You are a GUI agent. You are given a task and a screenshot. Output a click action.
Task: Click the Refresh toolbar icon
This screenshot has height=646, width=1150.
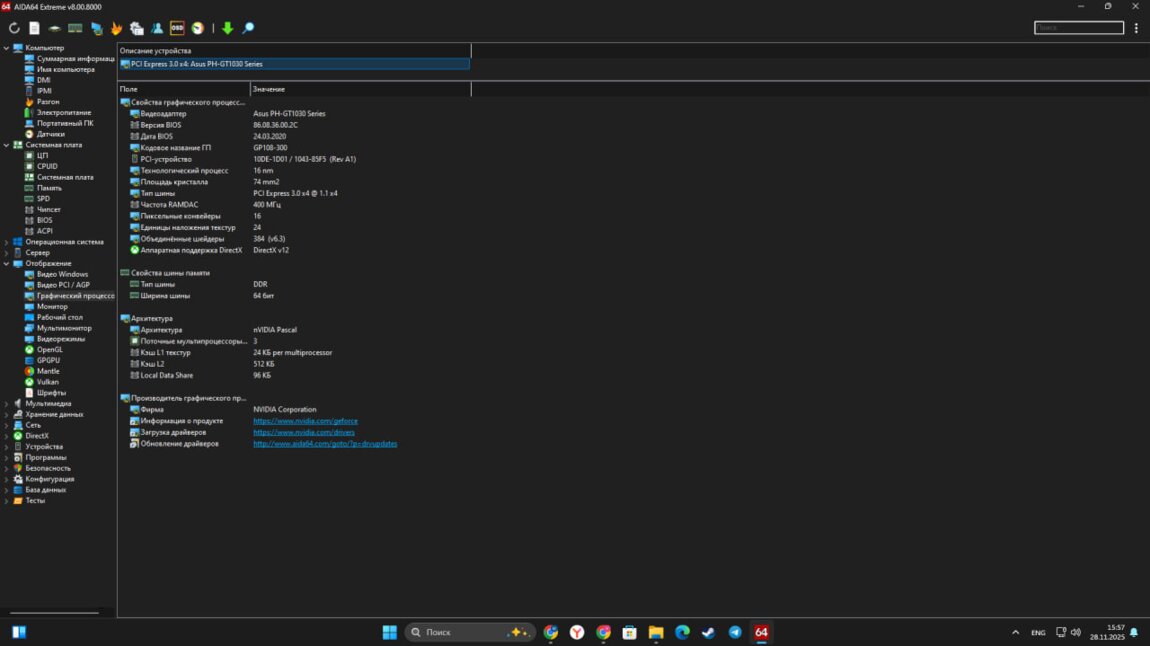(x=14, y=28)
